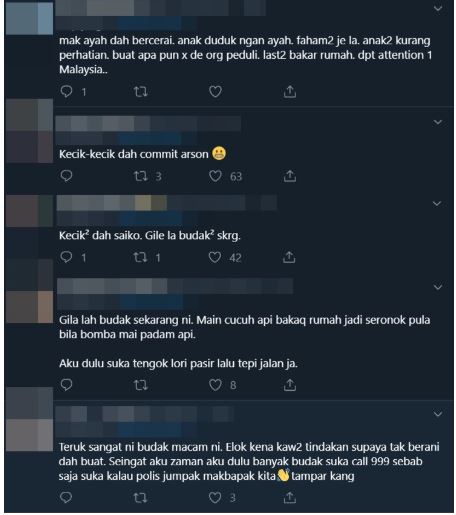
Task: Reply to the 'Kecik² dah saiko' tweet
Action: (x=66, y=257)
